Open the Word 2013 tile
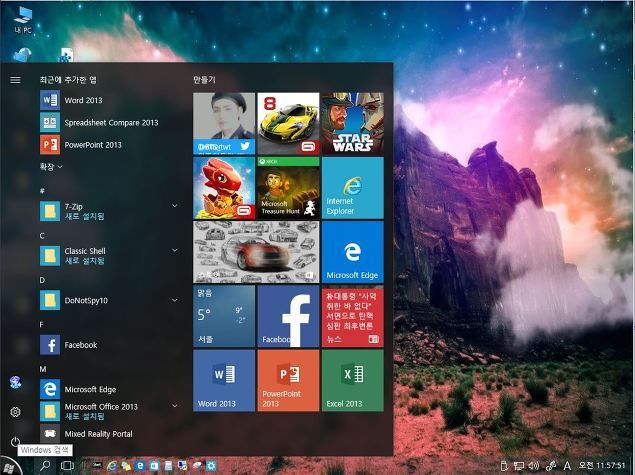This screenshot has width=635, height=475. point(224,381)
